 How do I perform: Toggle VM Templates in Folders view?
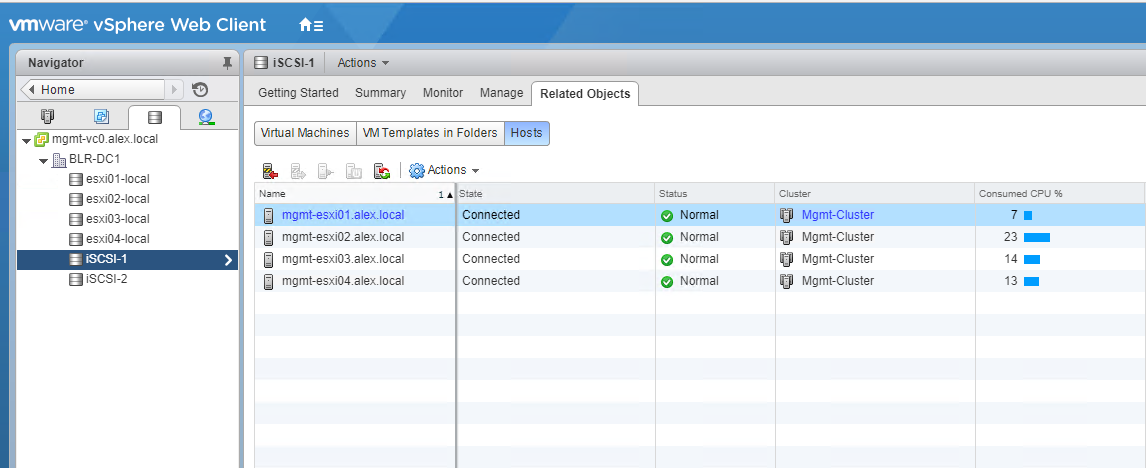429,133
